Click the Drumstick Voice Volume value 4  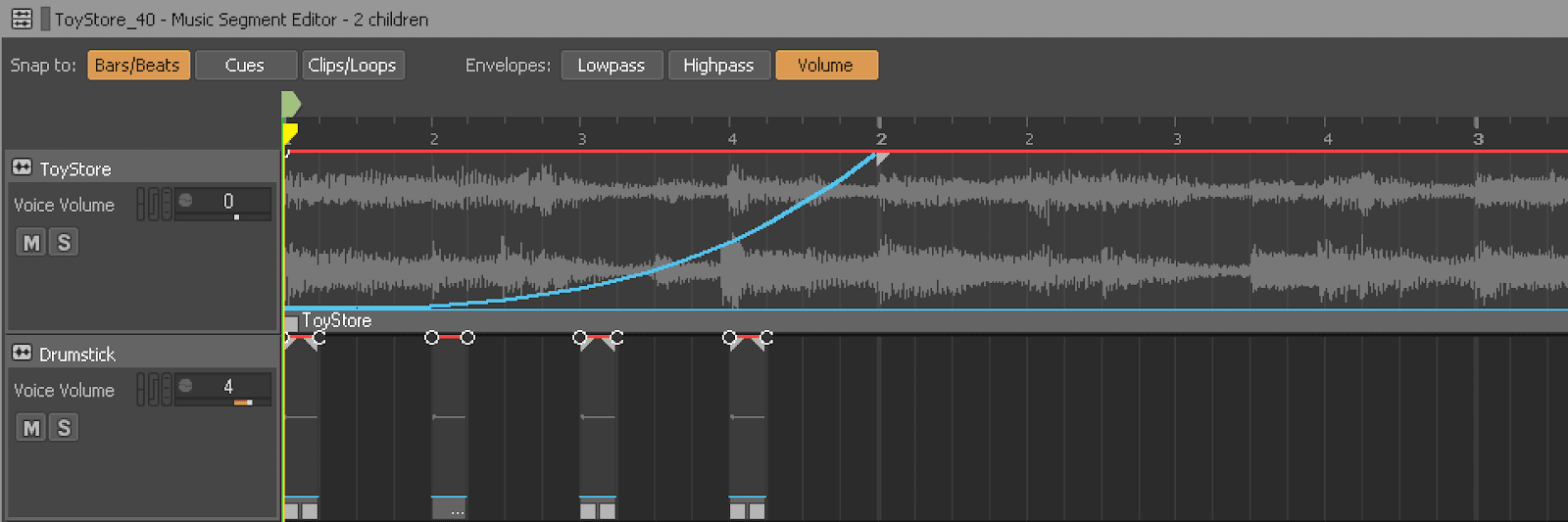click(228, 386)
